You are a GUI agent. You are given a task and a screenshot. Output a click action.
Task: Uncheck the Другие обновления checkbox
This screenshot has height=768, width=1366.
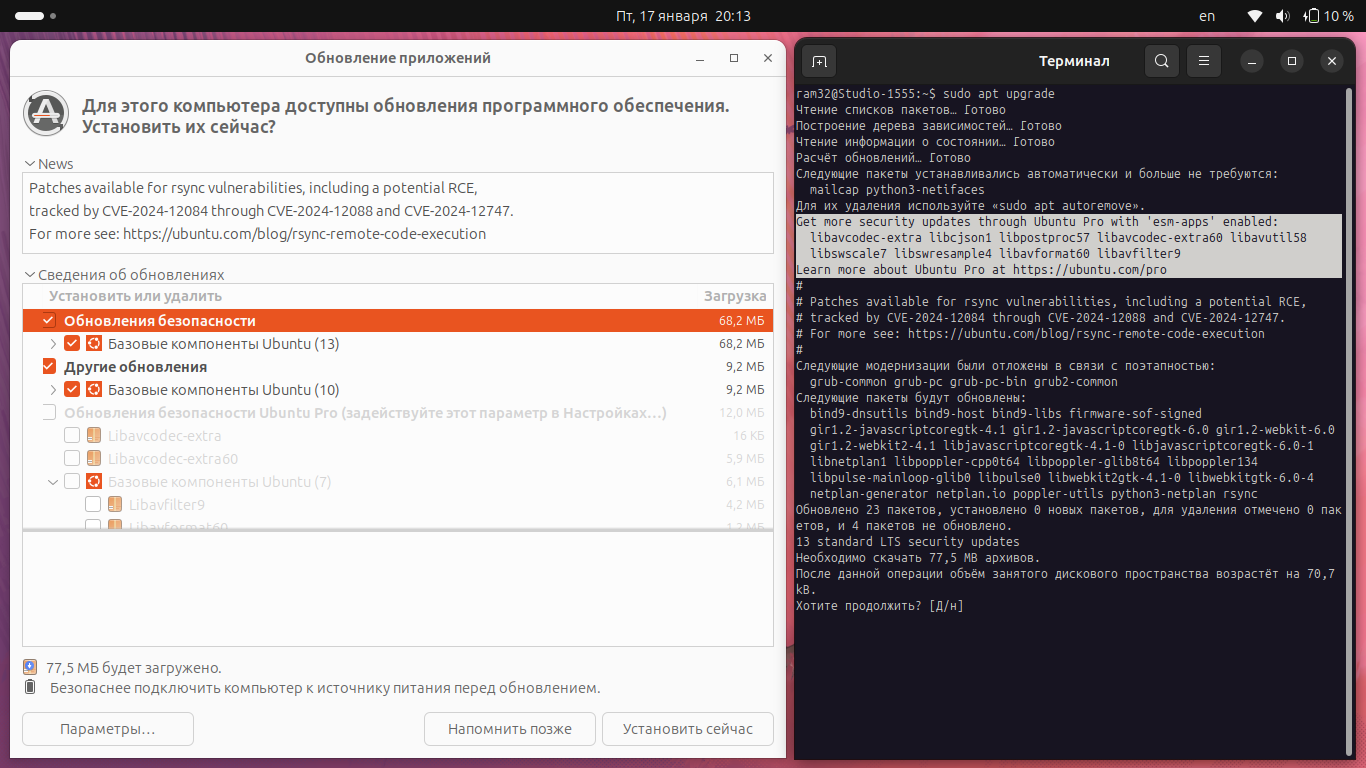(49, 367)
